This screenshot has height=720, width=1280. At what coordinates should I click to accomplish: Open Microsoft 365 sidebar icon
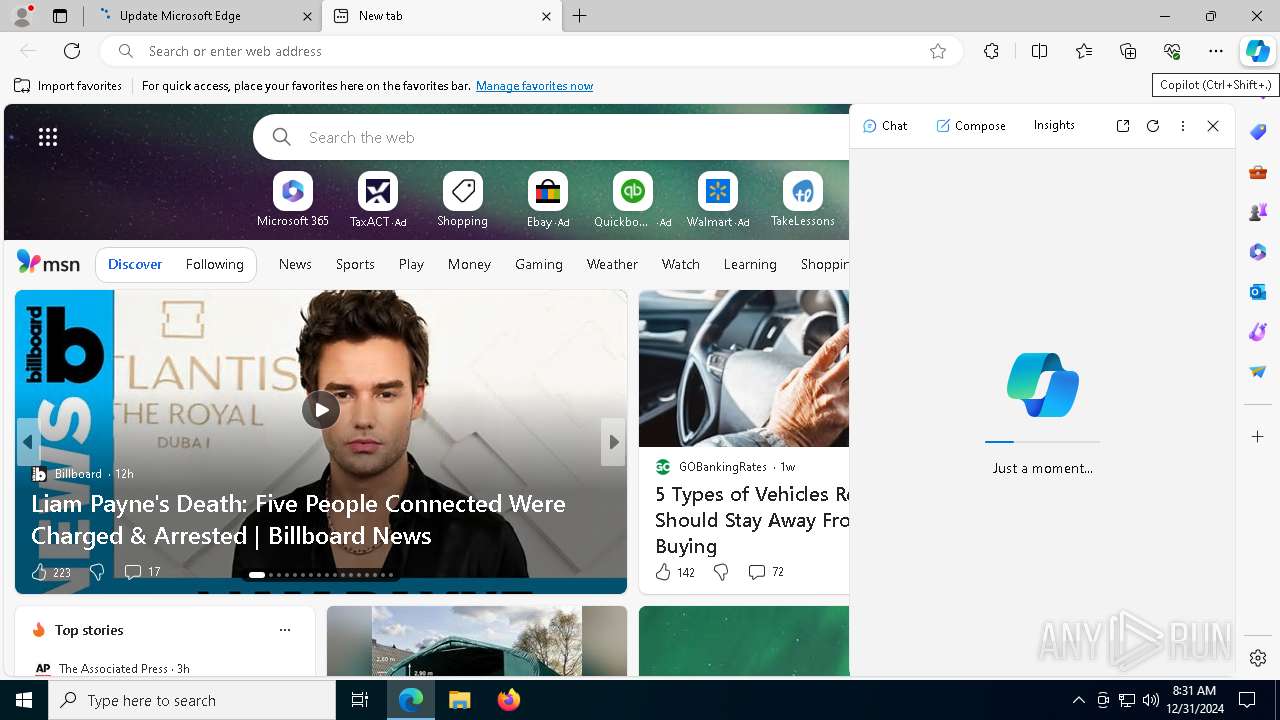click(1258, 252)
